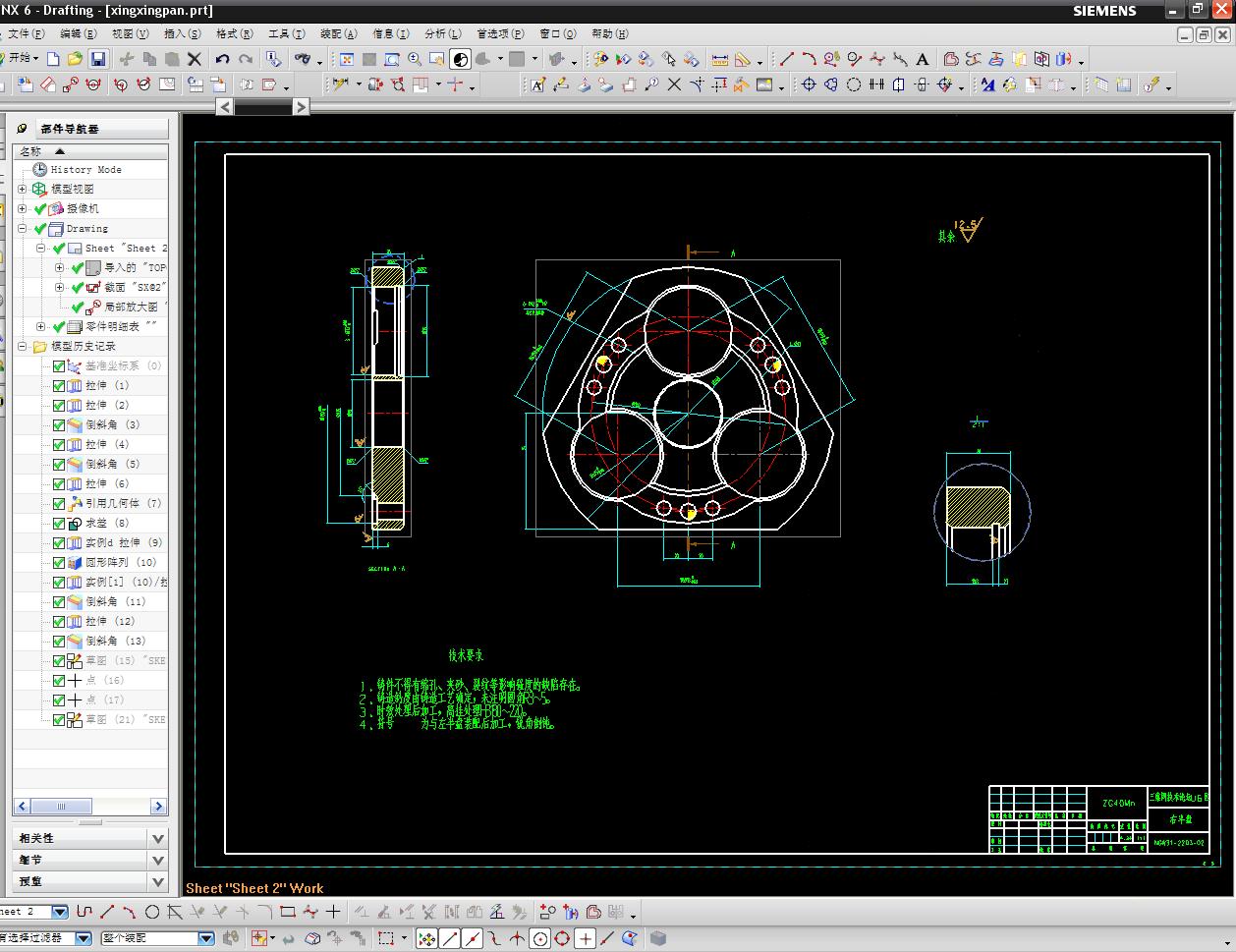Viewport: 1236px width, 952px height.
Task: Select the Zoom magnifier tool
Action: [414, 59]
